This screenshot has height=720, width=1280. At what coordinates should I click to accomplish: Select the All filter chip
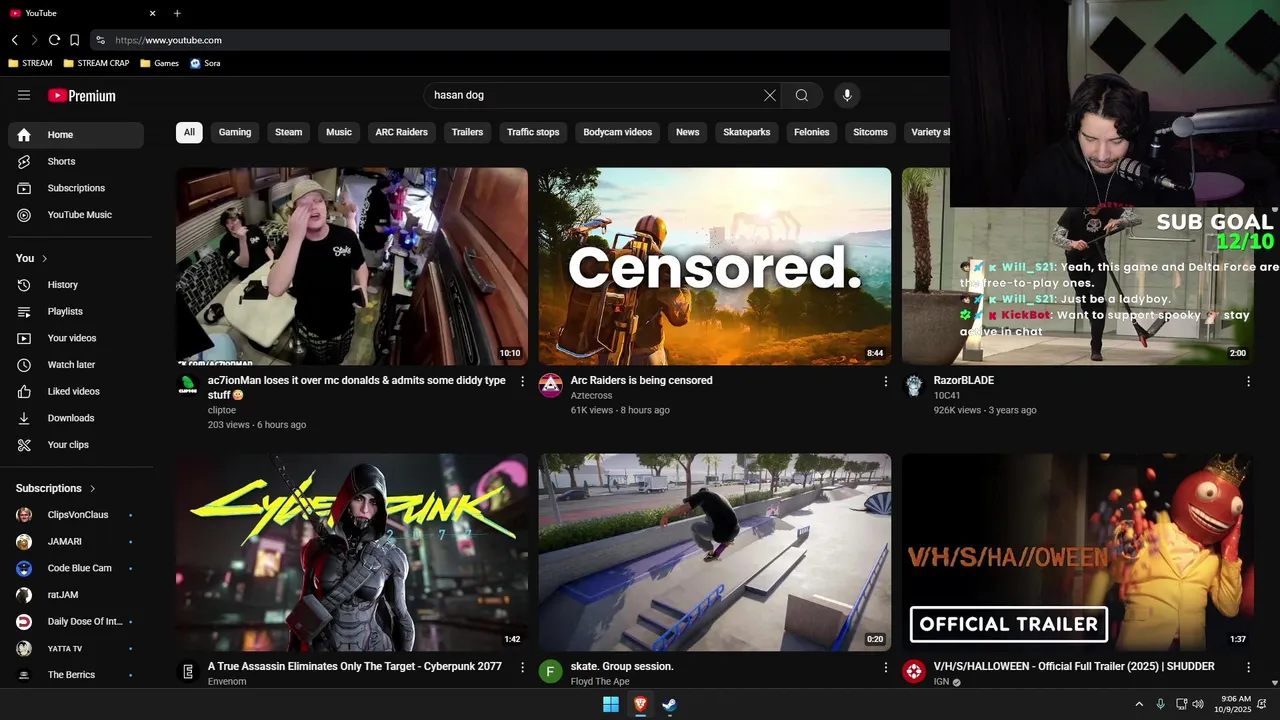(189, 132)
